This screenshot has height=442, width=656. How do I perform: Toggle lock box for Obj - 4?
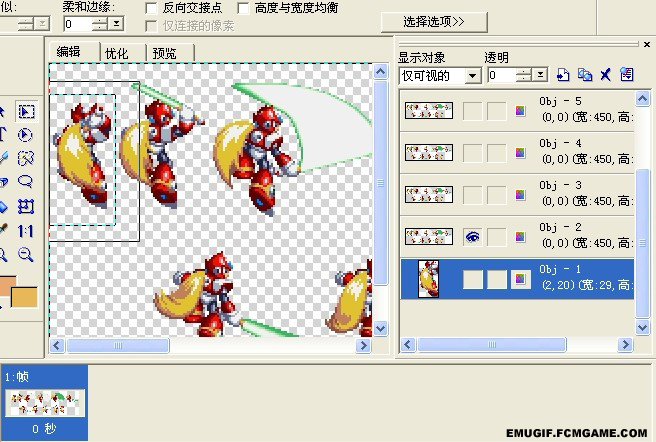click(x=497, y=153)
